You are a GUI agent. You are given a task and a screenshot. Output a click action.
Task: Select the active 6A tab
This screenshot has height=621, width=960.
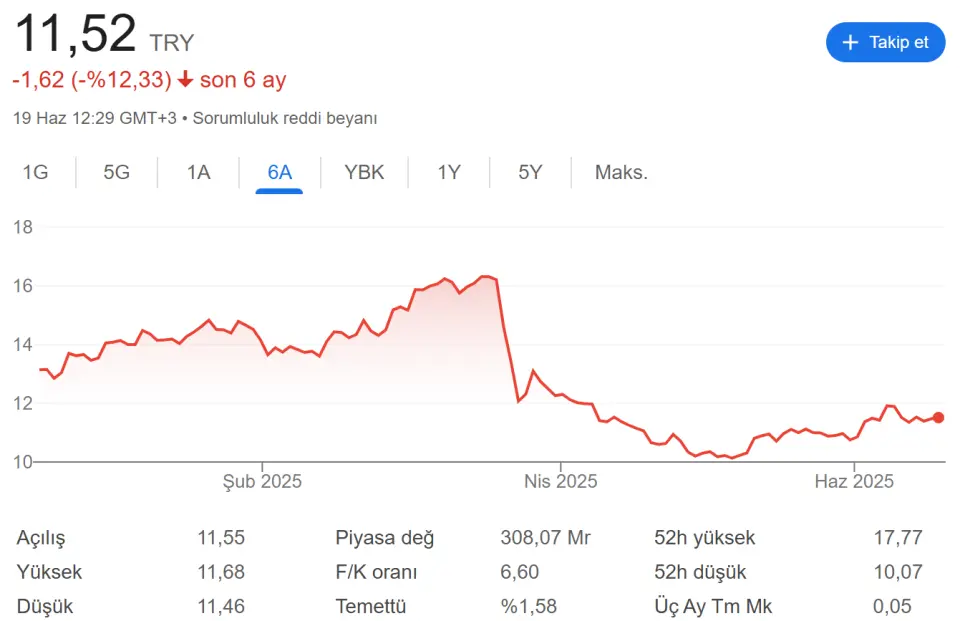tap(279, 172)
